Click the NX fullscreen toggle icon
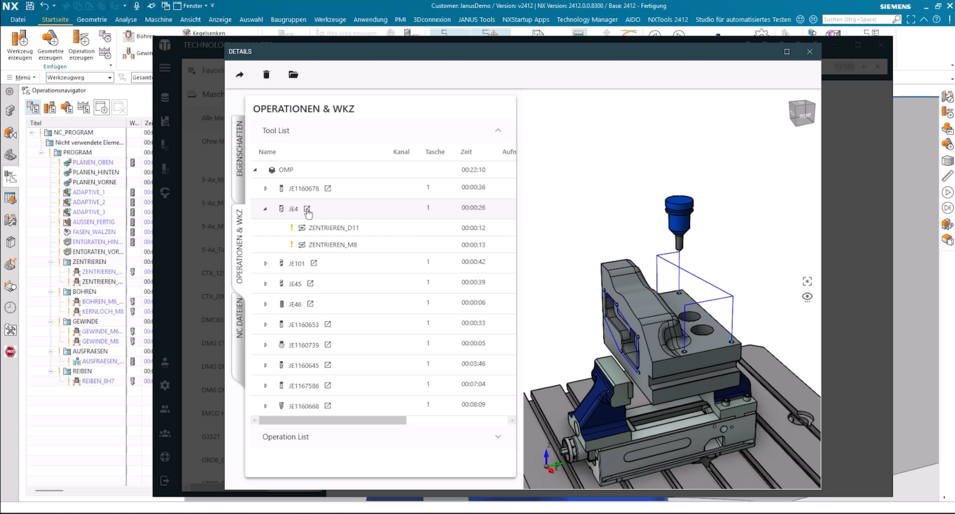The width and height of the screenshot is (955, 514). pyautogui.click(x=911, y=19)
